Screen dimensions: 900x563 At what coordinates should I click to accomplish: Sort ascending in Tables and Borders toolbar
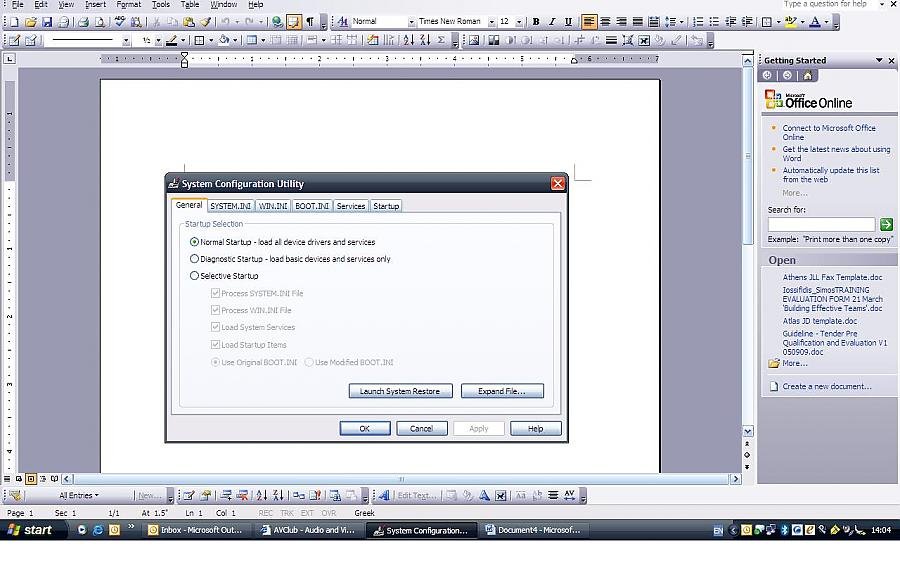coord(409,40)
